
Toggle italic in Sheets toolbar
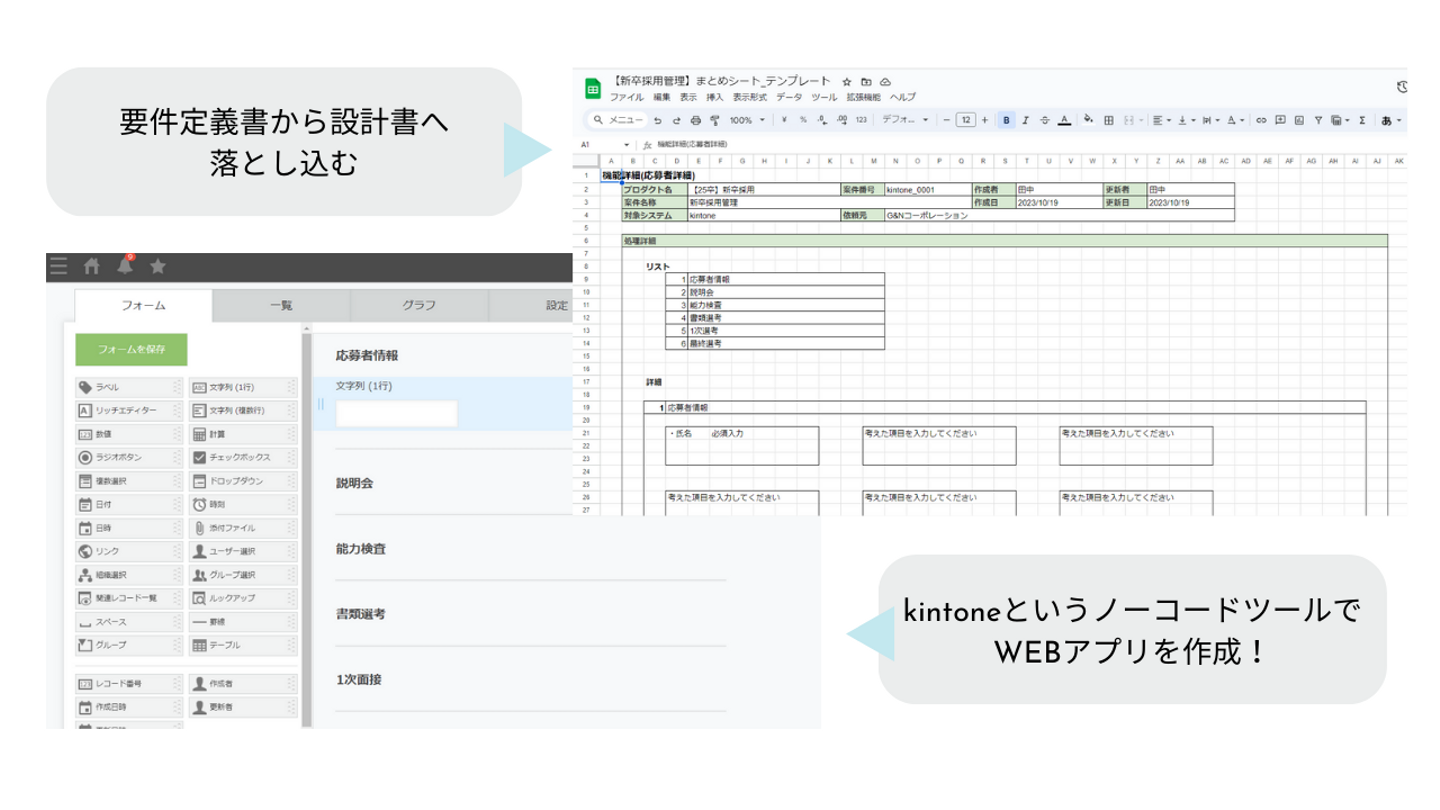point(1025,120)
